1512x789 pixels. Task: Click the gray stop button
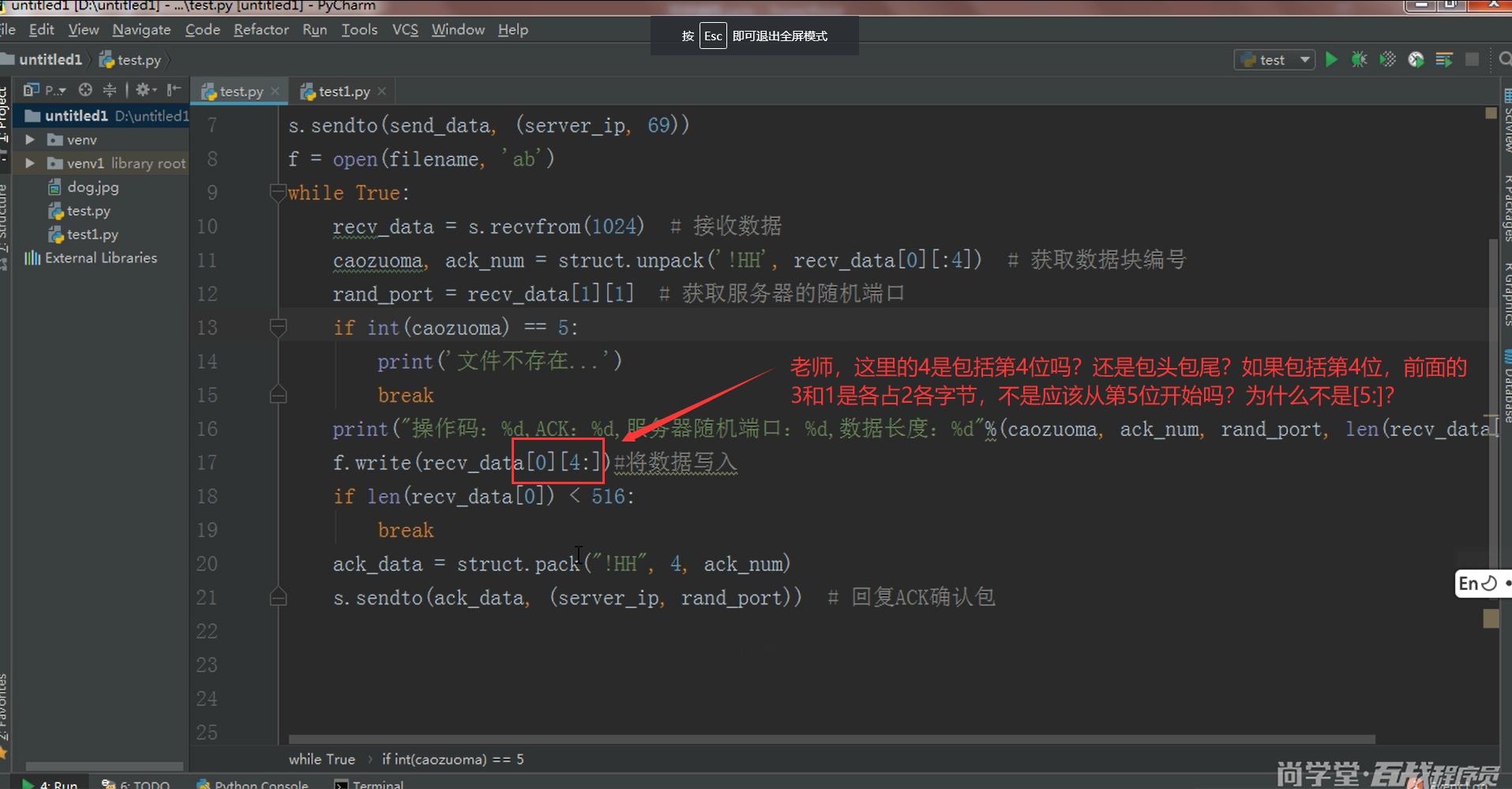click(1472, 60)
